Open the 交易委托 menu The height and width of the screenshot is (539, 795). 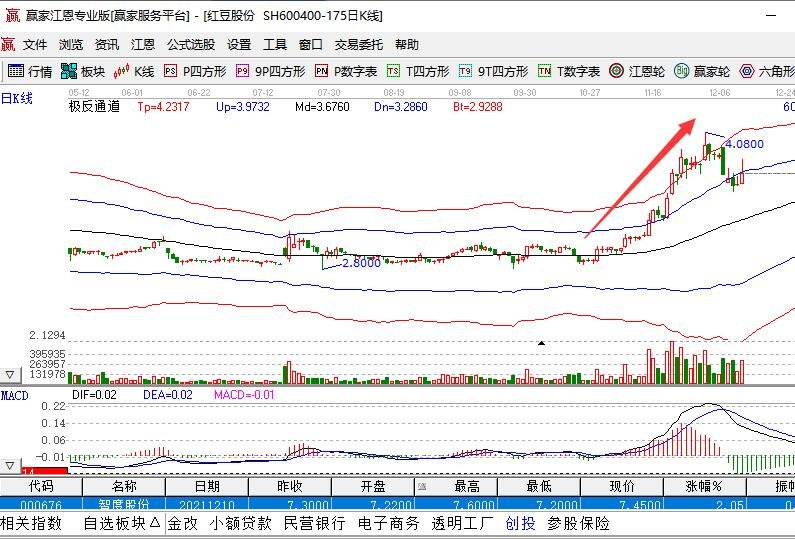[x=359, y=45]
